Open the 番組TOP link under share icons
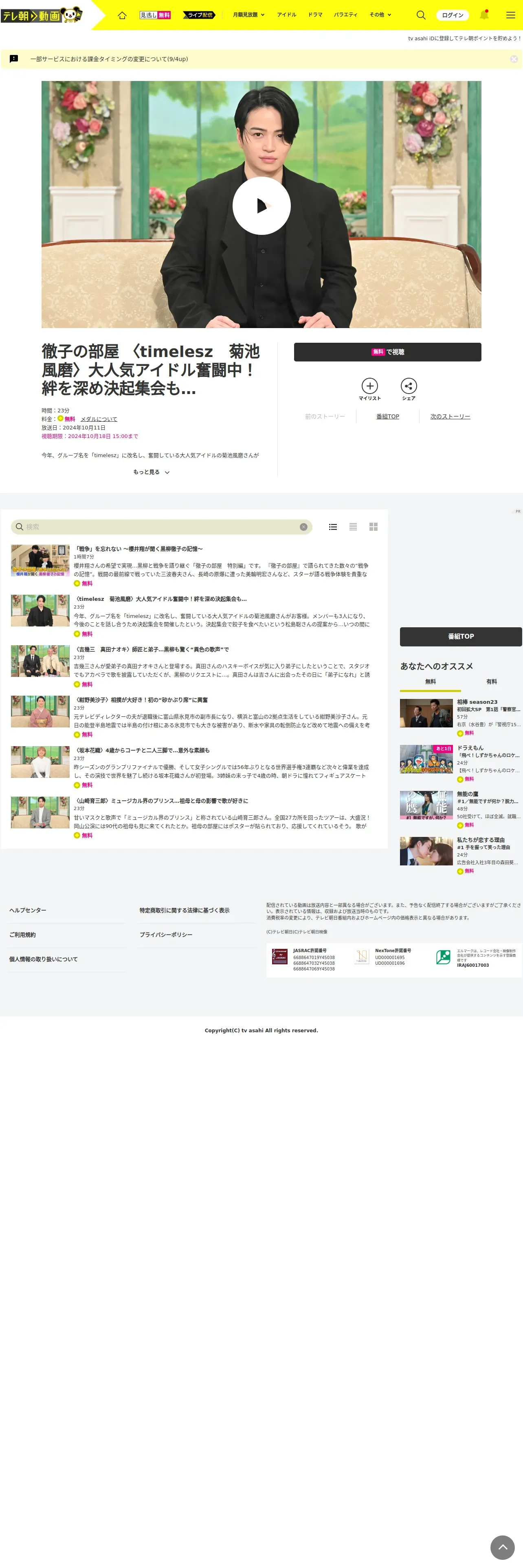The height and width of the screenshot is (1568, 523). [x=387, y=417]
